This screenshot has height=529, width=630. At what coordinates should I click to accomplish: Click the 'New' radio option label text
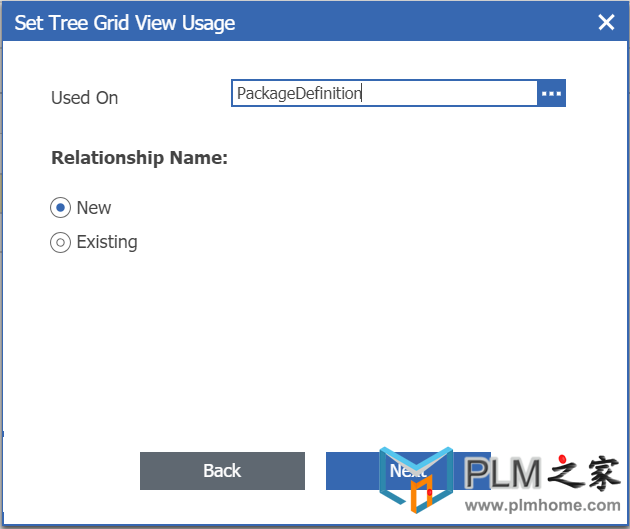(94, 208)
